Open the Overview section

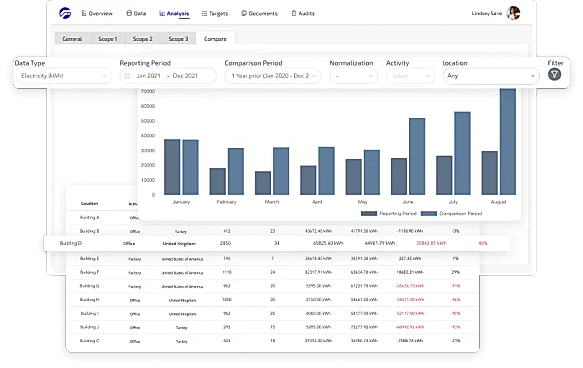tap(97, 13)
